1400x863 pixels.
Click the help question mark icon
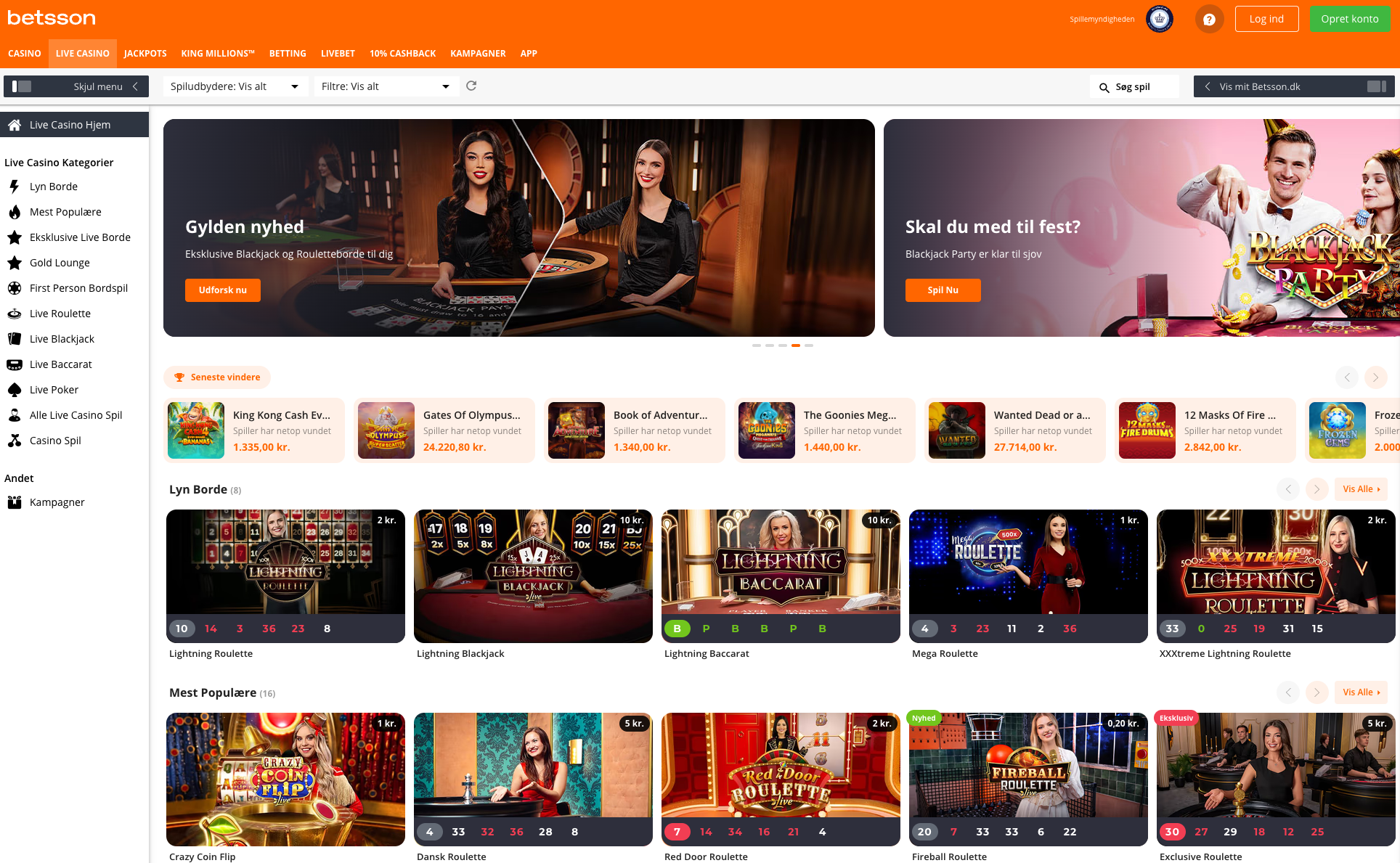pos(1209,19)
